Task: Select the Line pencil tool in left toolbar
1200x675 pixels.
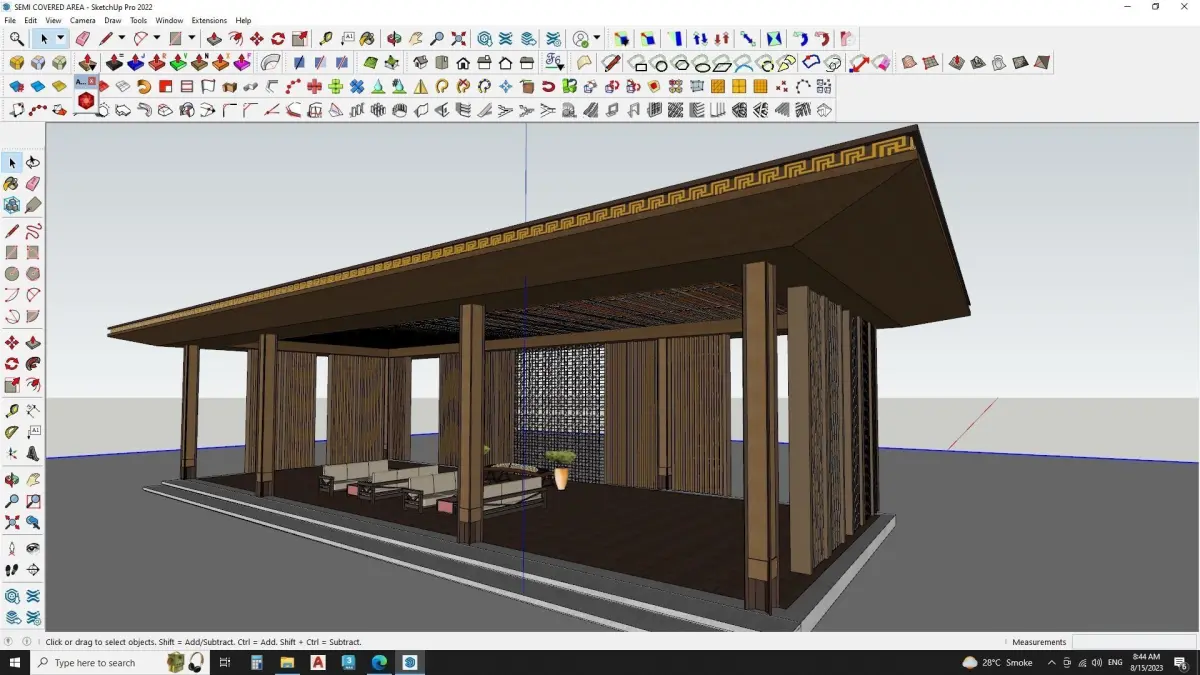Action: click(12, 231)
